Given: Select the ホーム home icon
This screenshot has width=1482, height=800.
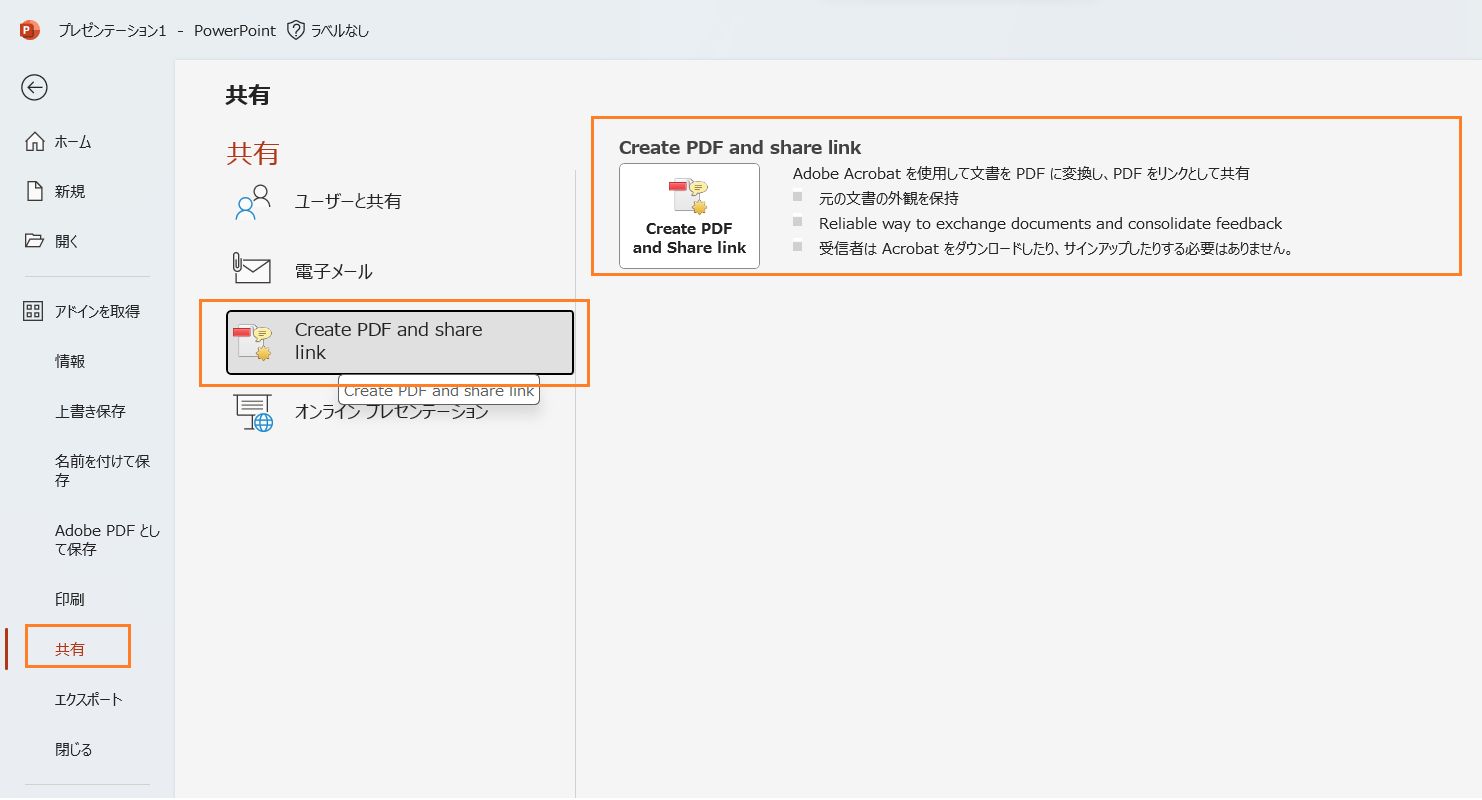Looking at the screenshot, I should point(34,141).
